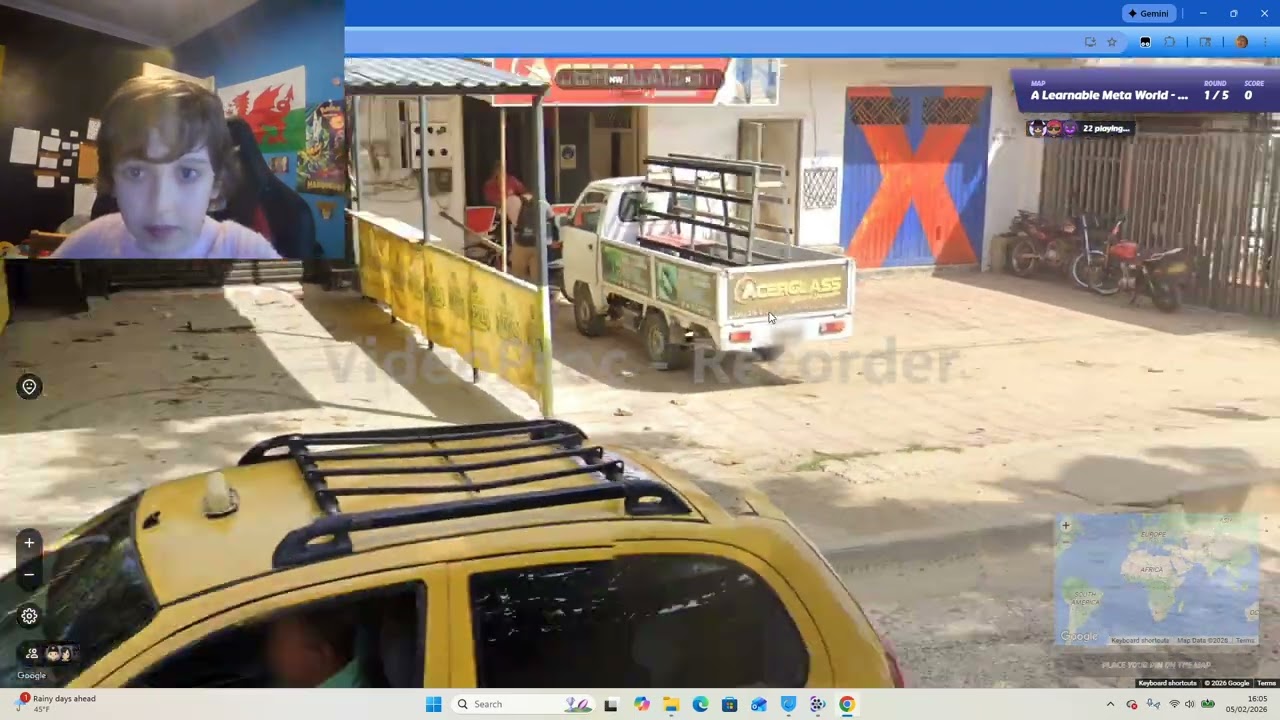Click the Place Your Pin On The Map button
Image resolution: width=1280 pixels, height=720 pixels.
pyautogui.click(x=1157, y=664)
